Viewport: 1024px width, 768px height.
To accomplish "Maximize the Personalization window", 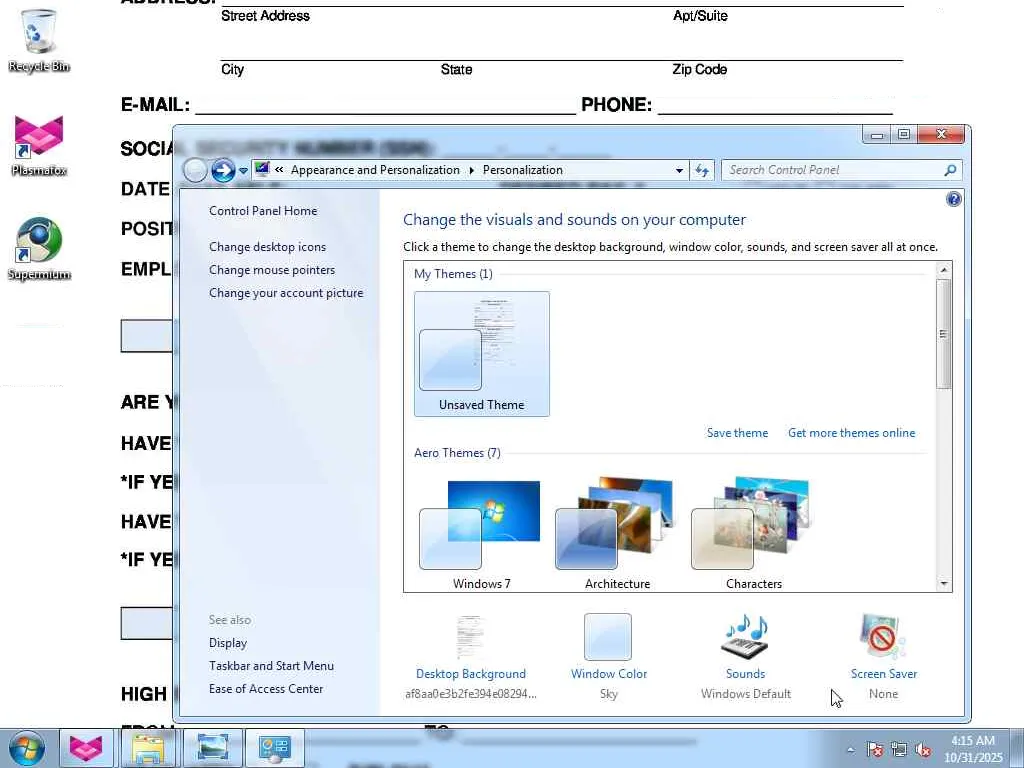I will coord(904,135).
